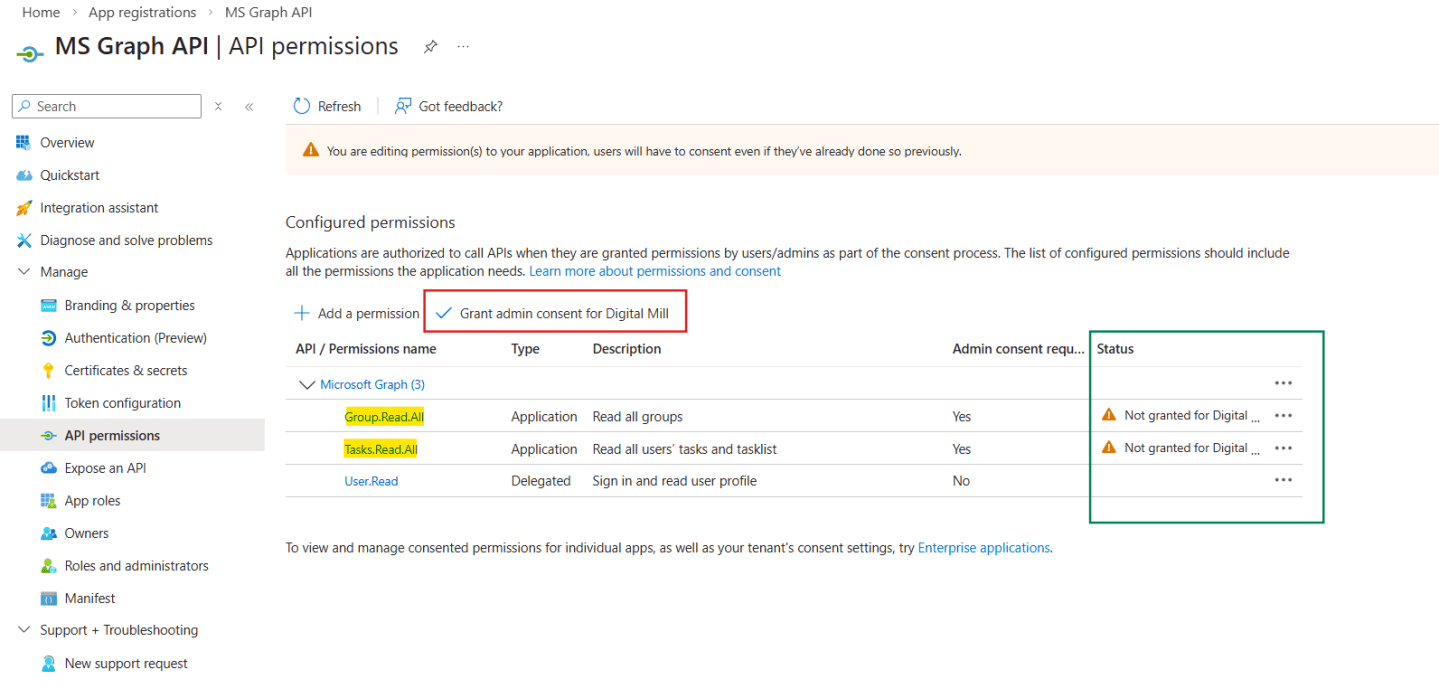Click the MS Graph API app logo icon
This screenshot has width=1439, height=698.
pos(30,53)
